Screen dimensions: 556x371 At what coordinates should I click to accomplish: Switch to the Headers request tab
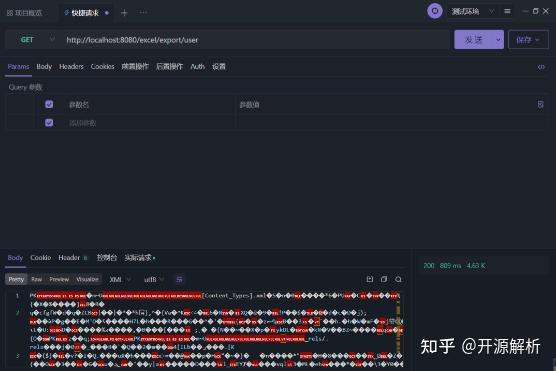coord(71,66)
